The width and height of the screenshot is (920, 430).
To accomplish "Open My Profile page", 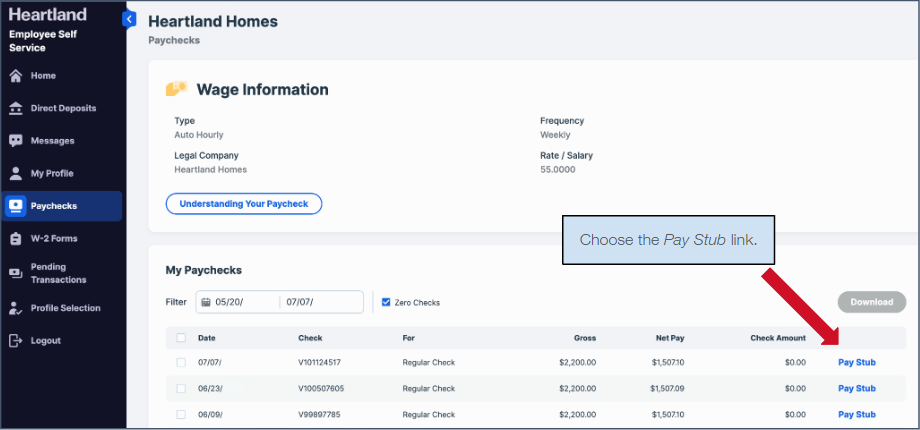I will pyautogui.click(x=52, y=174).
